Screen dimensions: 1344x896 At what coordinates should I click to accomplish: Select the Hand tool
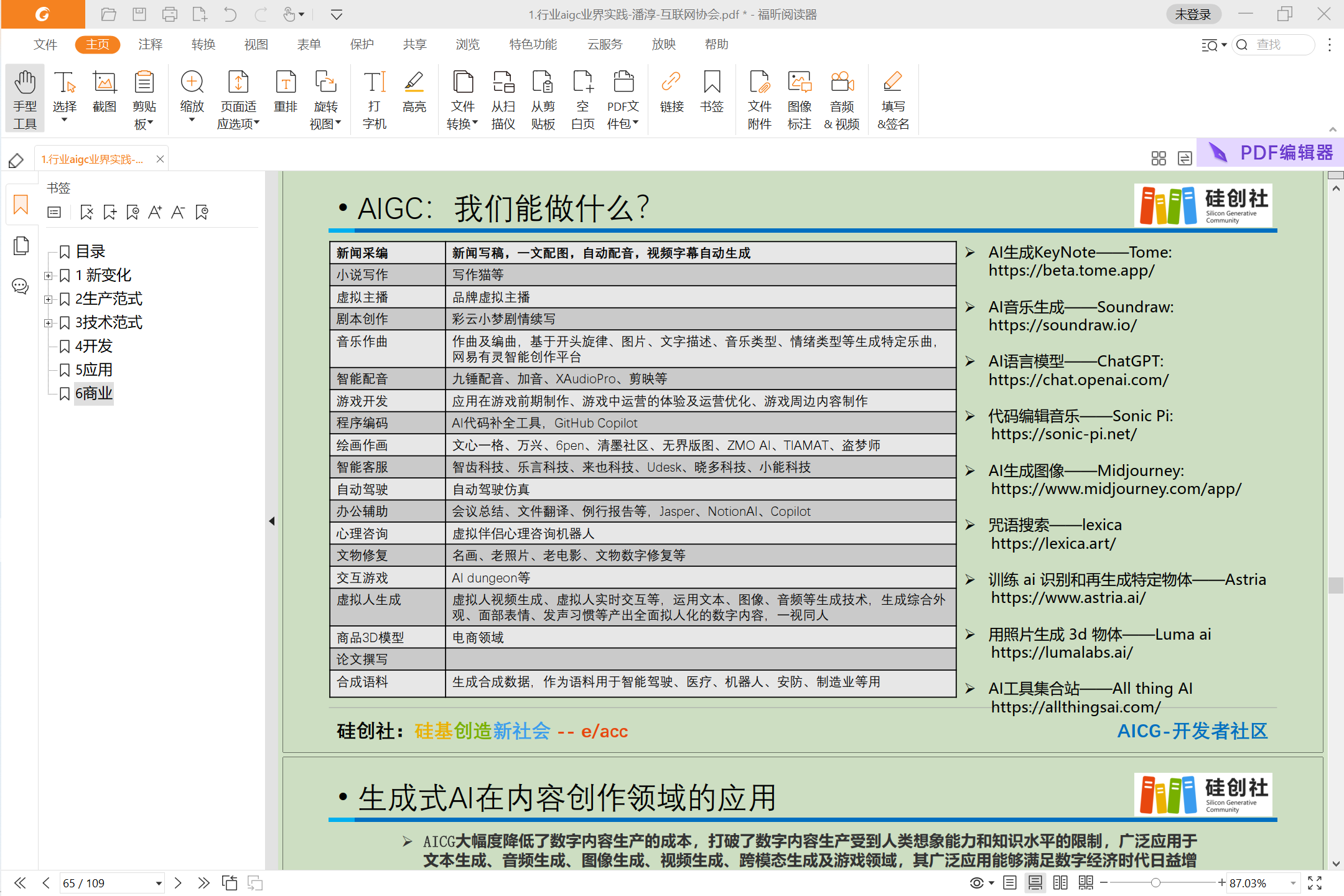tap(25, 99)
